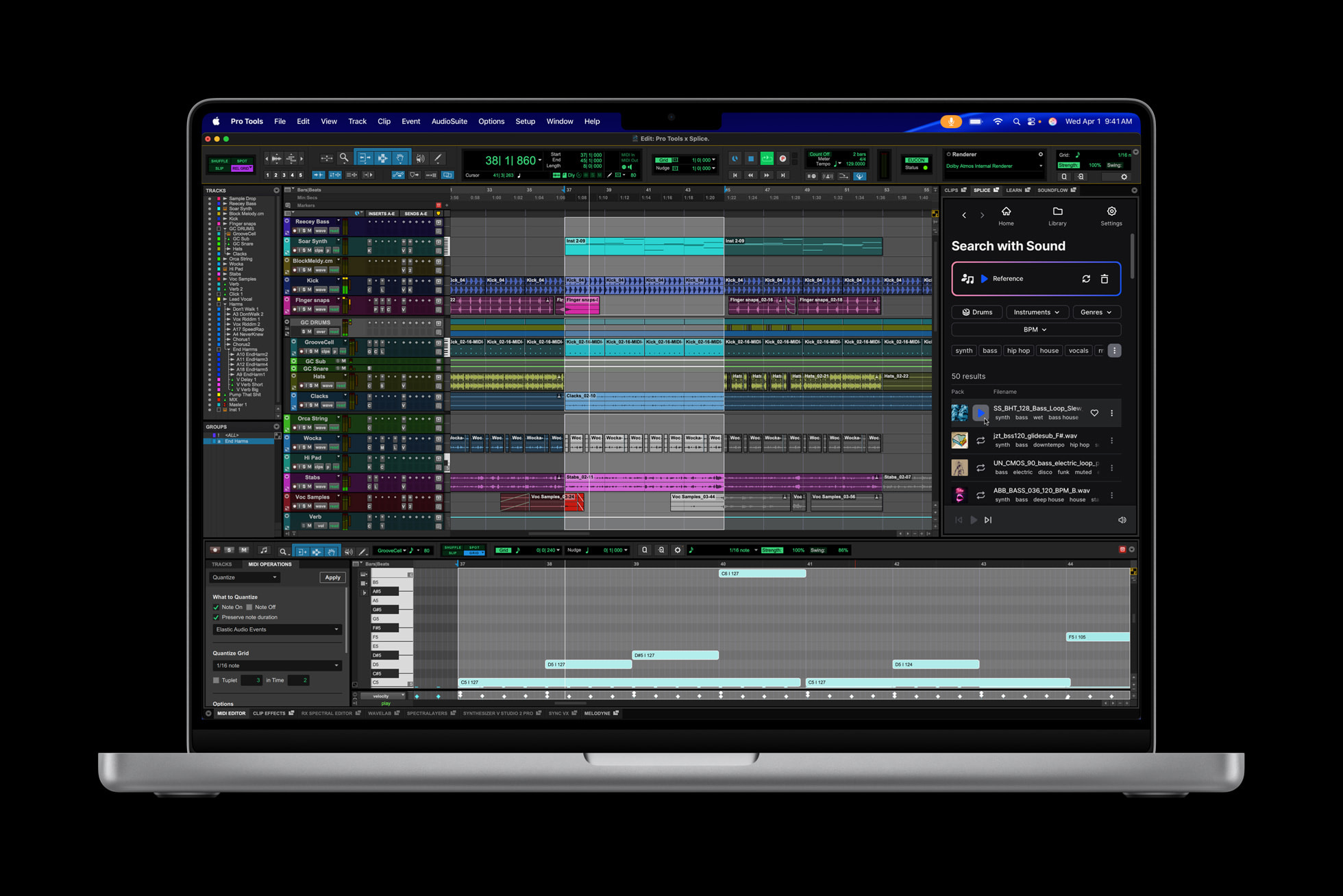This screenshot has width=1343, height=896.
Task: Select the Zoomer tool in the Edit toolbar
Action: 345,158
